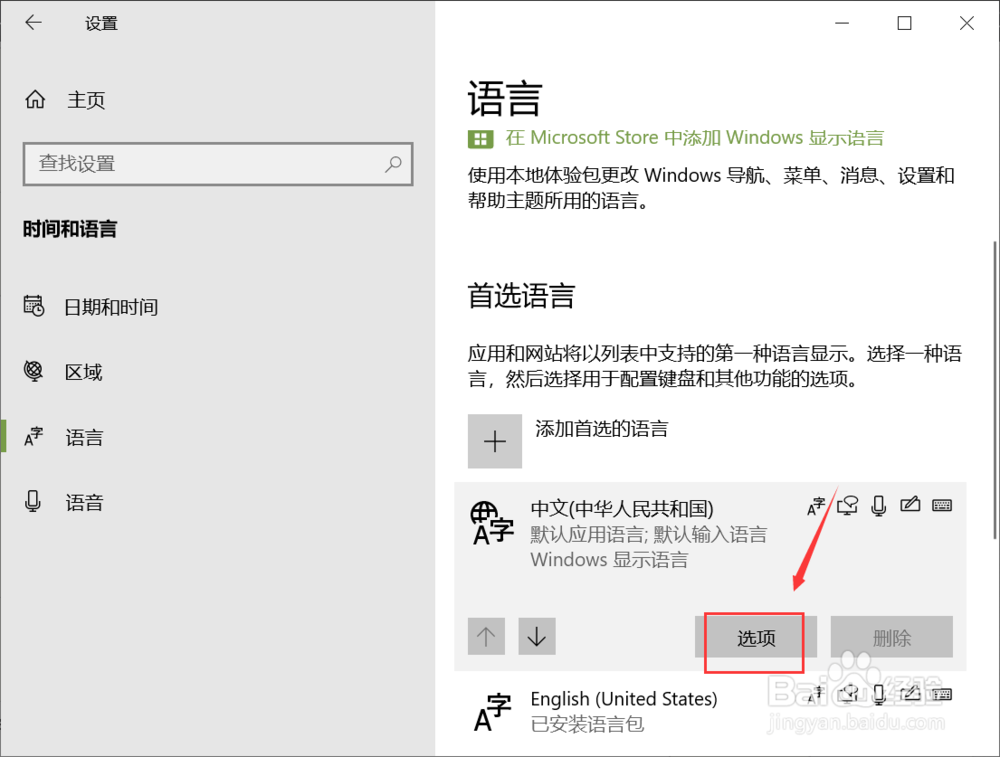Minimize the Settings window
The image size is (1000, 757).
pyautogui.click(x=842, y=24)
